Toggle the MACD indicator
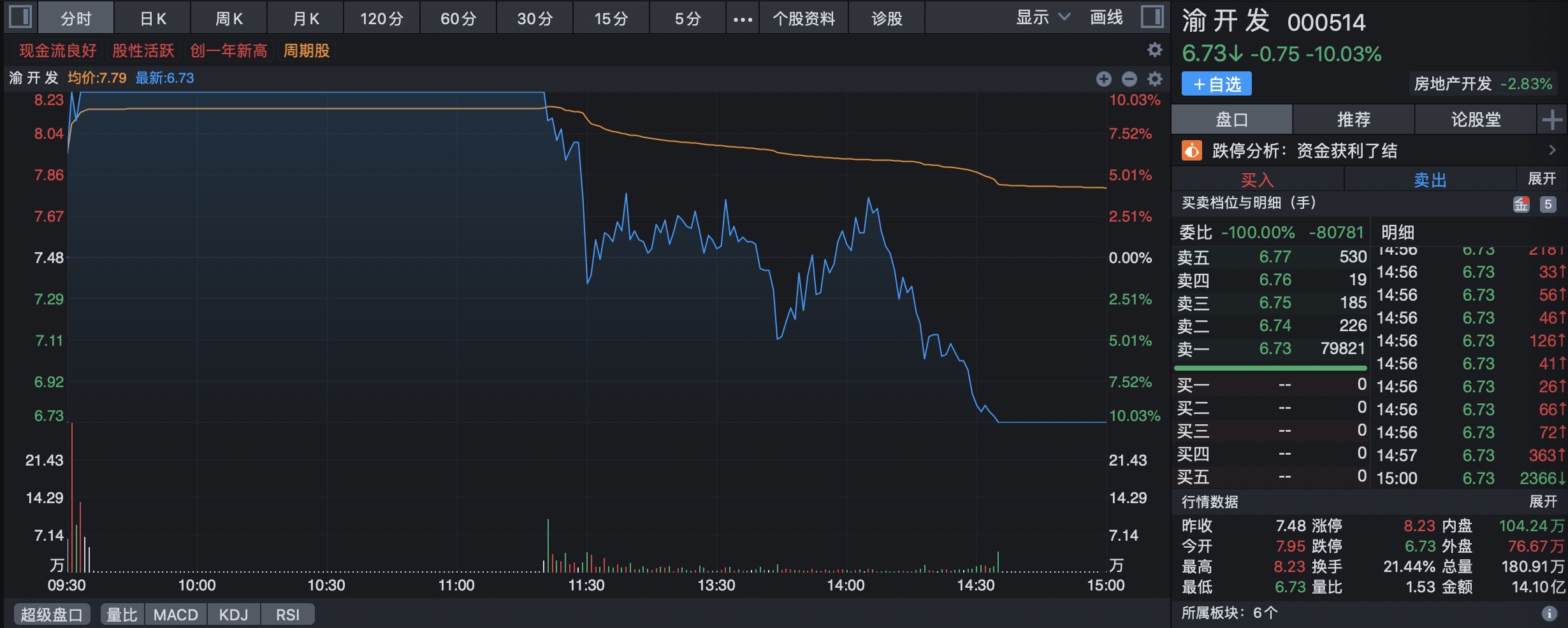This screenshot has width=1568, height=628. click(175, 615)
